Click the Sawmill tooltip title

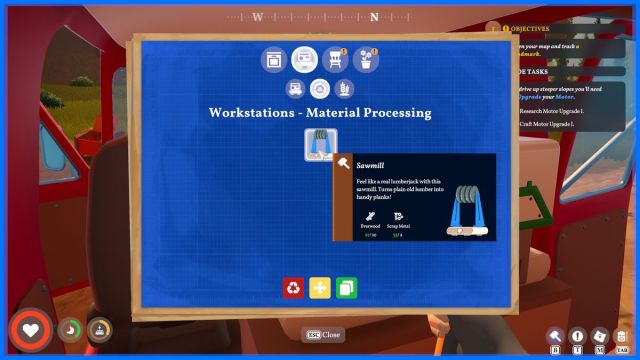[x=370, y=165]
